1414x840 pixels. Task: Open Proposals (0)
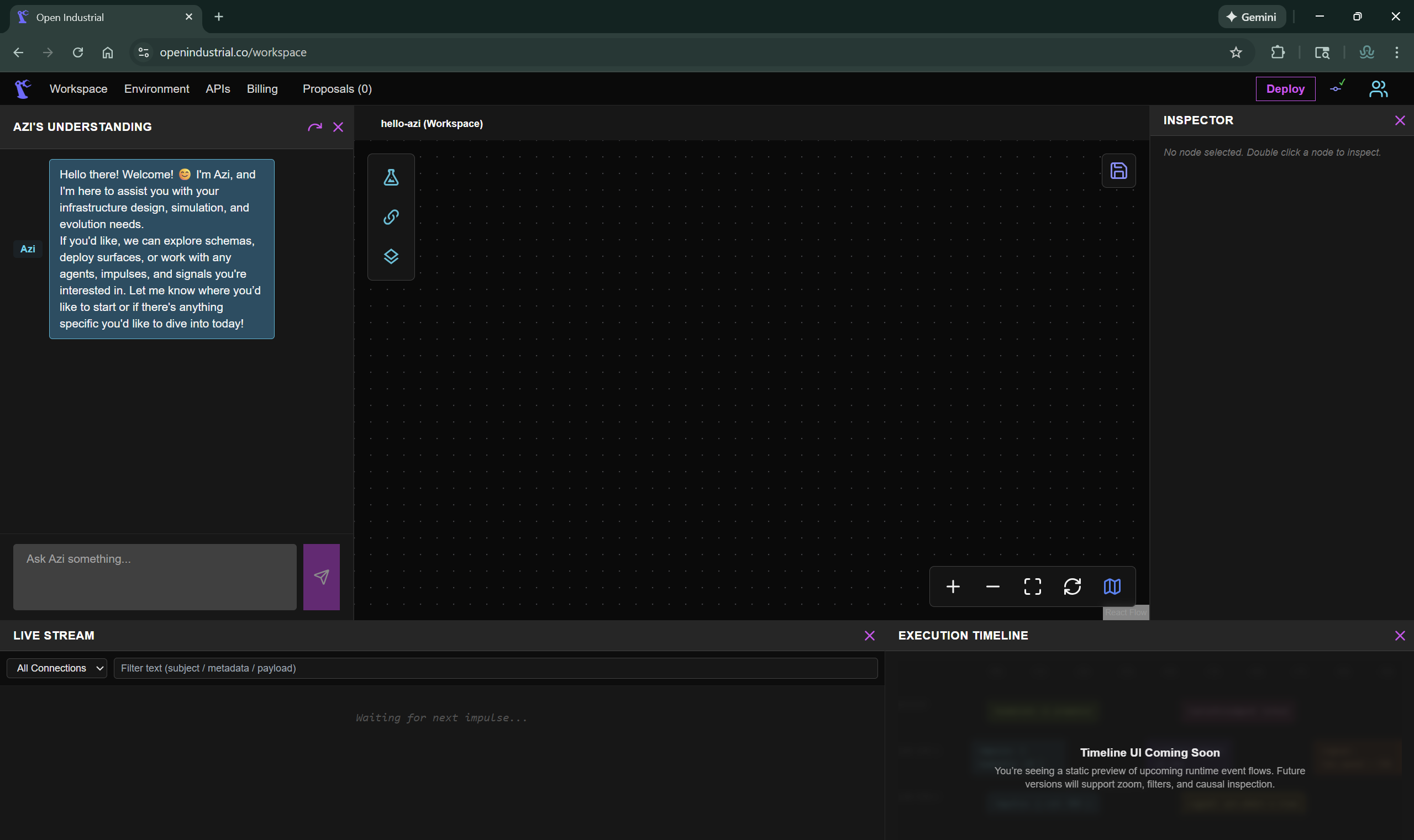(x=338, y=89)
